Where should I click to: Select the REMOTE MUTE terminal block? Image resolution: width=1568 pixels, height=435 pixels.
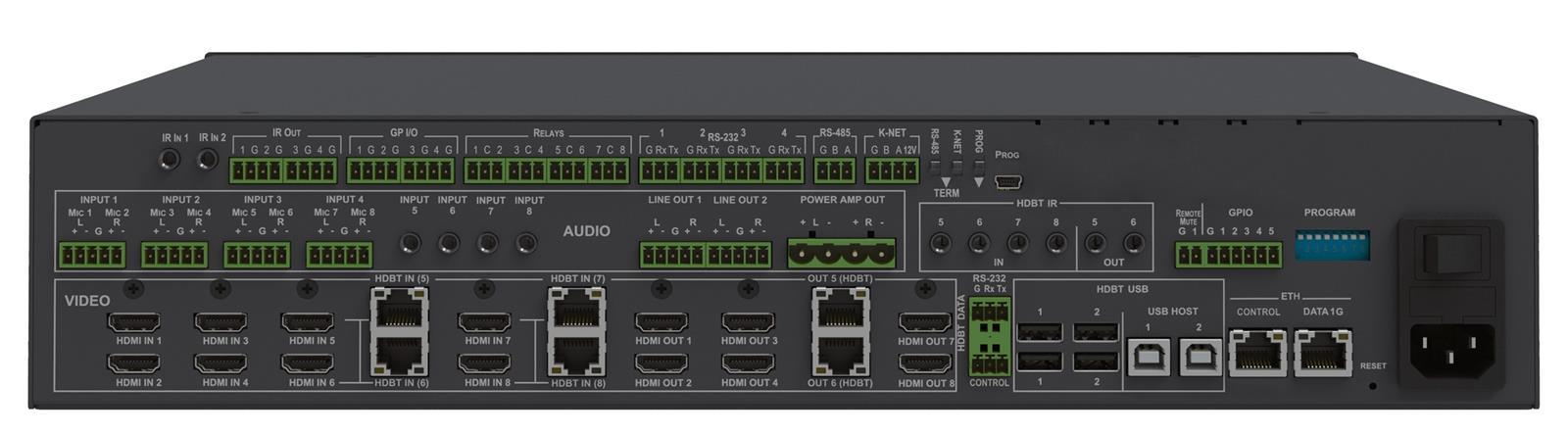(x=1189, y=255)
